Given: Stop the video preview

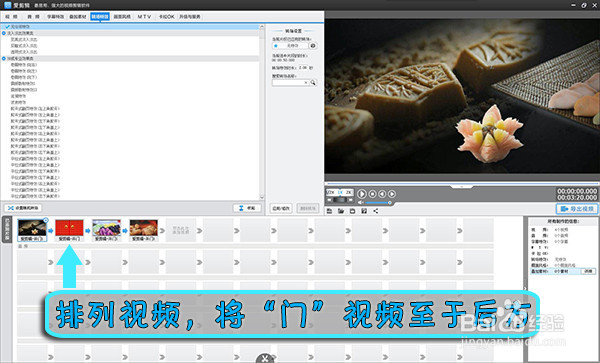Looking at the screenshot, I should tap(372, 194).
